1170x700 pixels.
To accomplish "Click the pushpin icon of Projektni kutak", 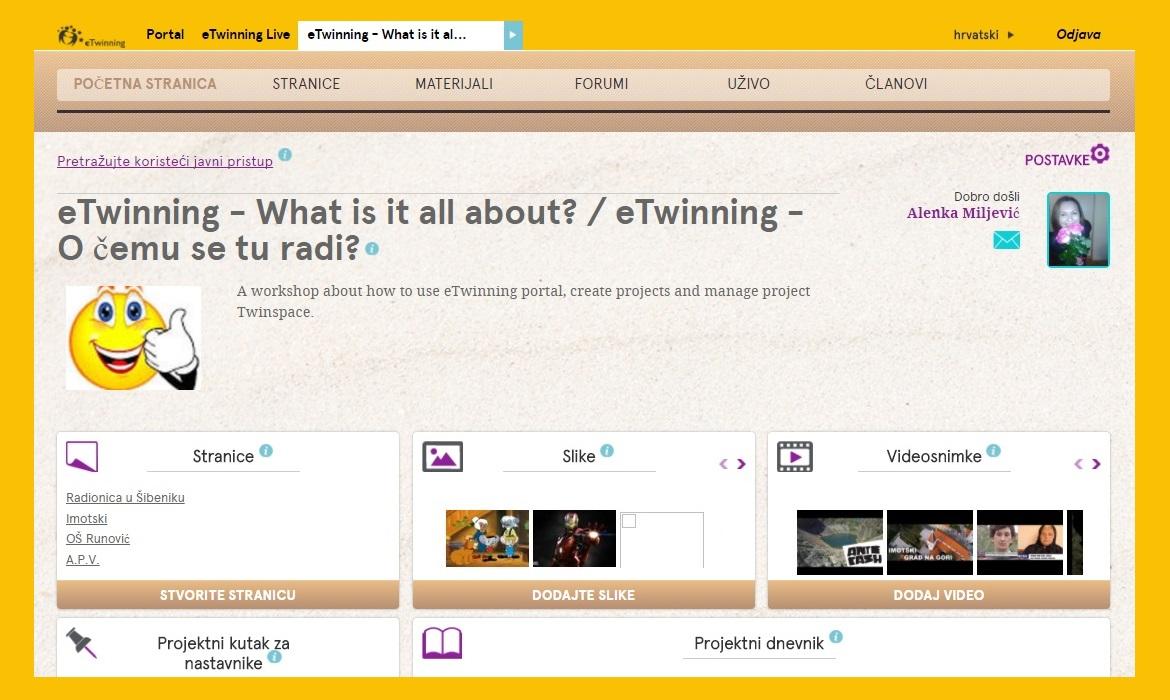I will pyautogui.click(x=81, y=643).
